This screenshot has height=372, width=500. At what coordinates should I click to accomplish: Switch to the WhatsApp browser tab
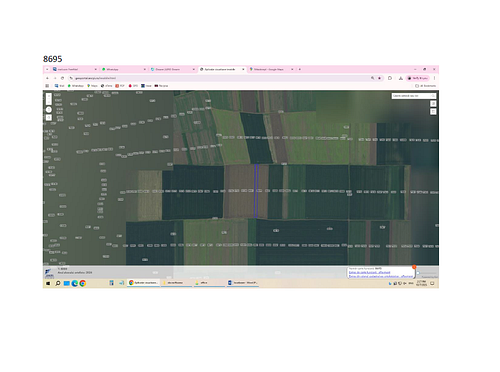(123, 69)
